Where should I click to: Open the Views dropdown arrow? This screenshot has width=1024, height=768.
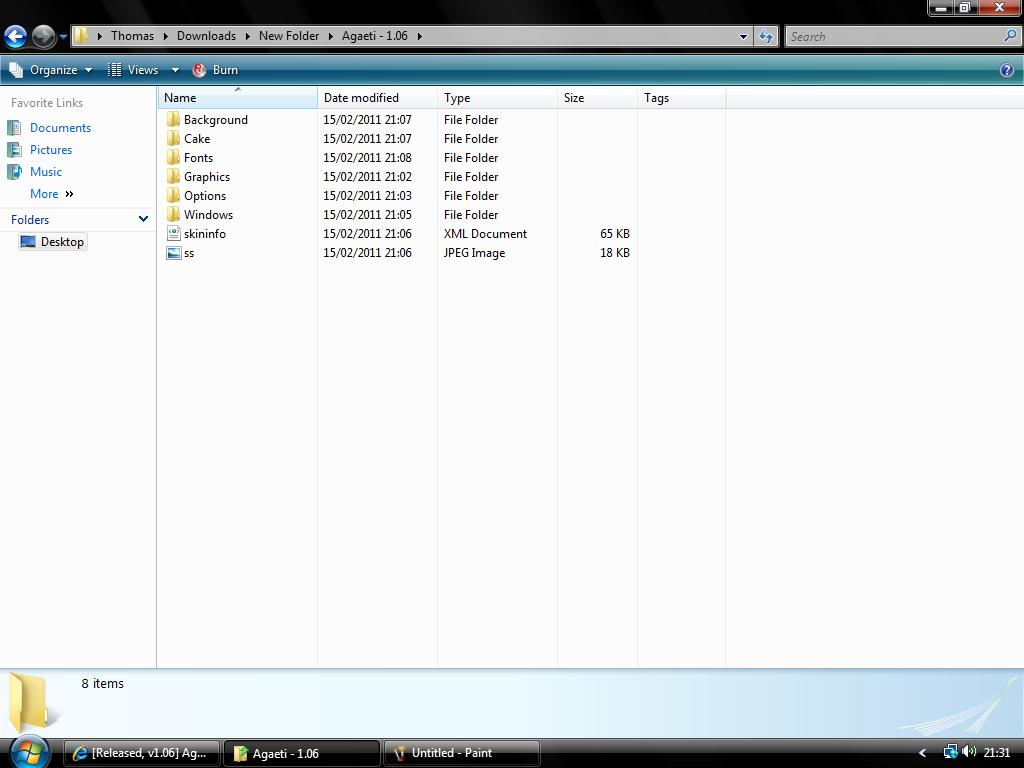coord(175,70)
